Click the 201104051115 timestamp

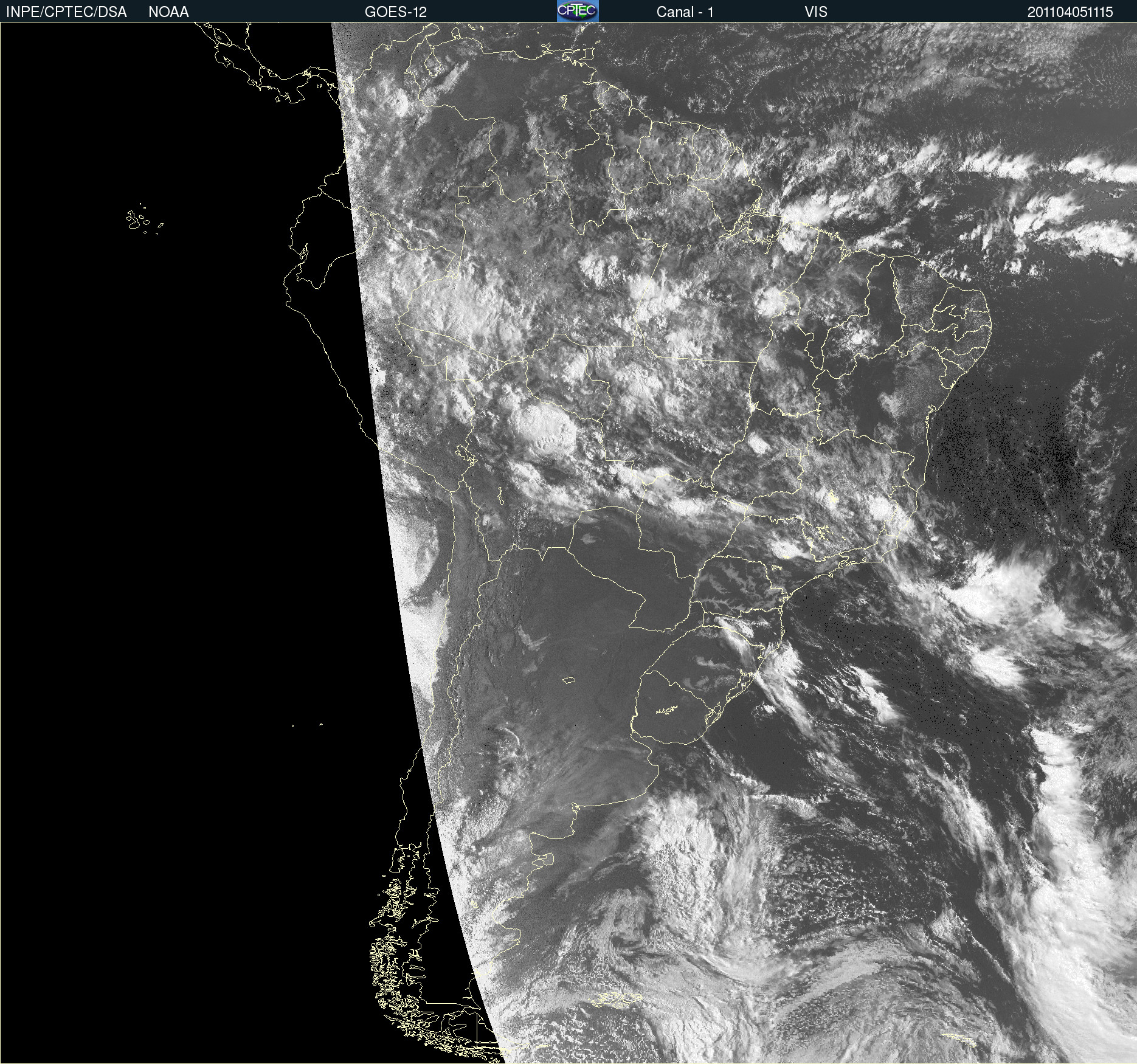pos(1070,12)
